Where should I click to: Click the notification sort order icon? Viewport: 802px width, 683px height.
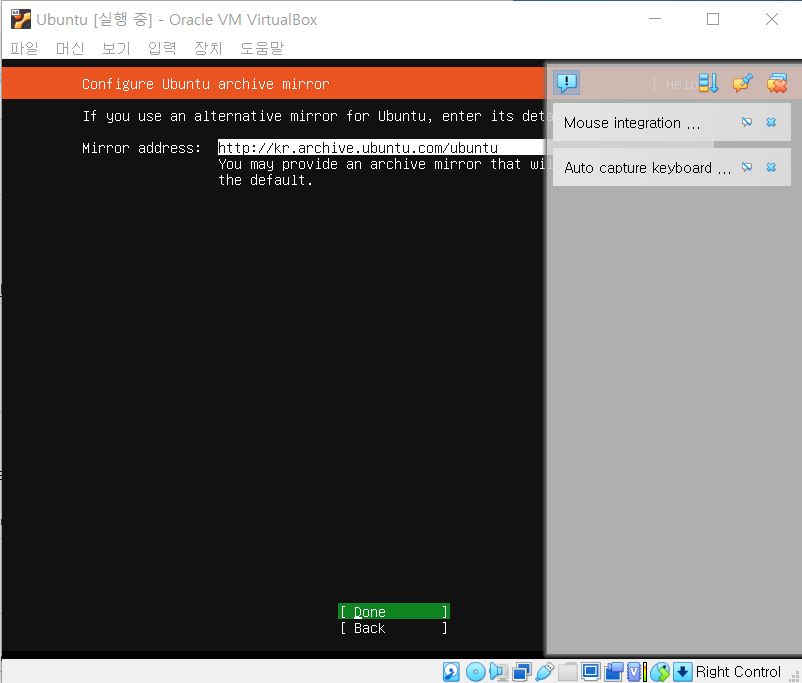[x=709, y=83]
